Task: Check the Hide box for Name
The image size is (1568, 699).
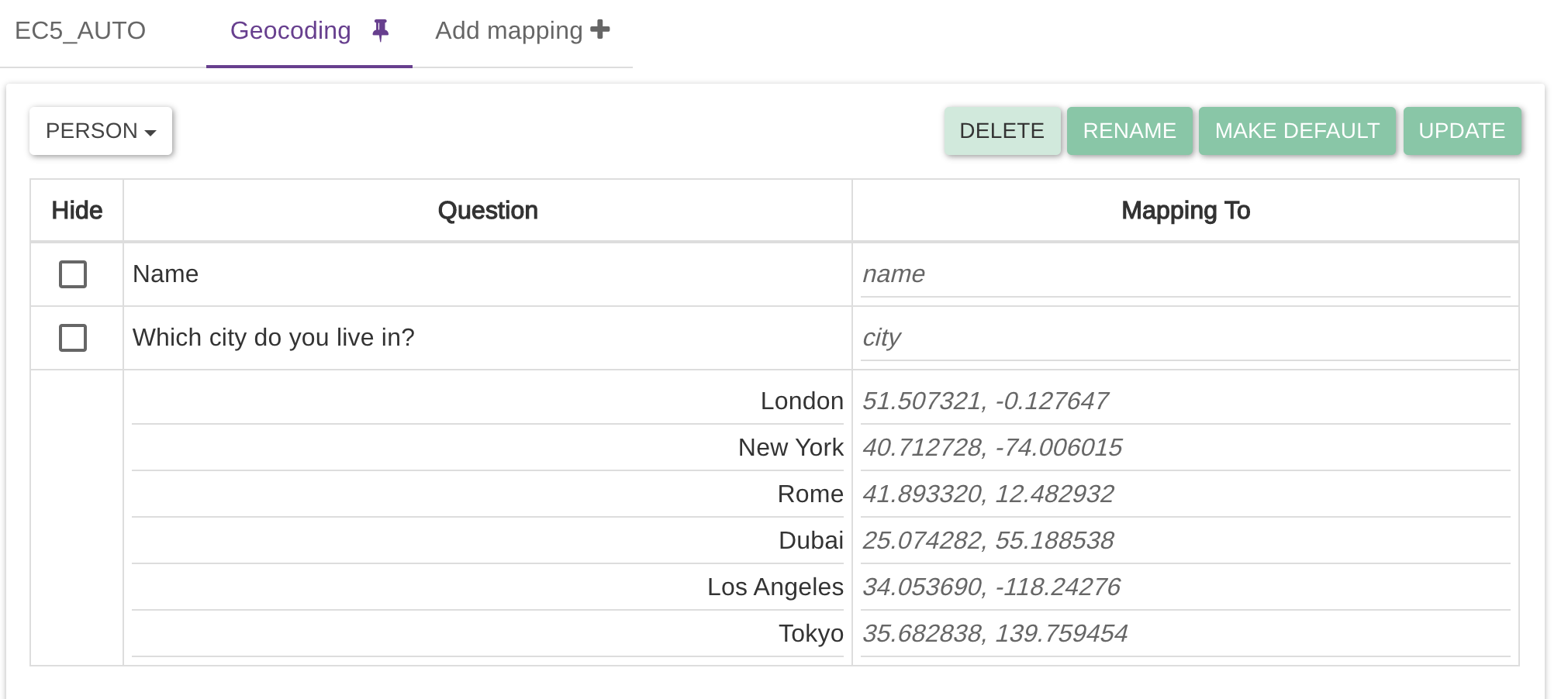Action: click(73, 274)
